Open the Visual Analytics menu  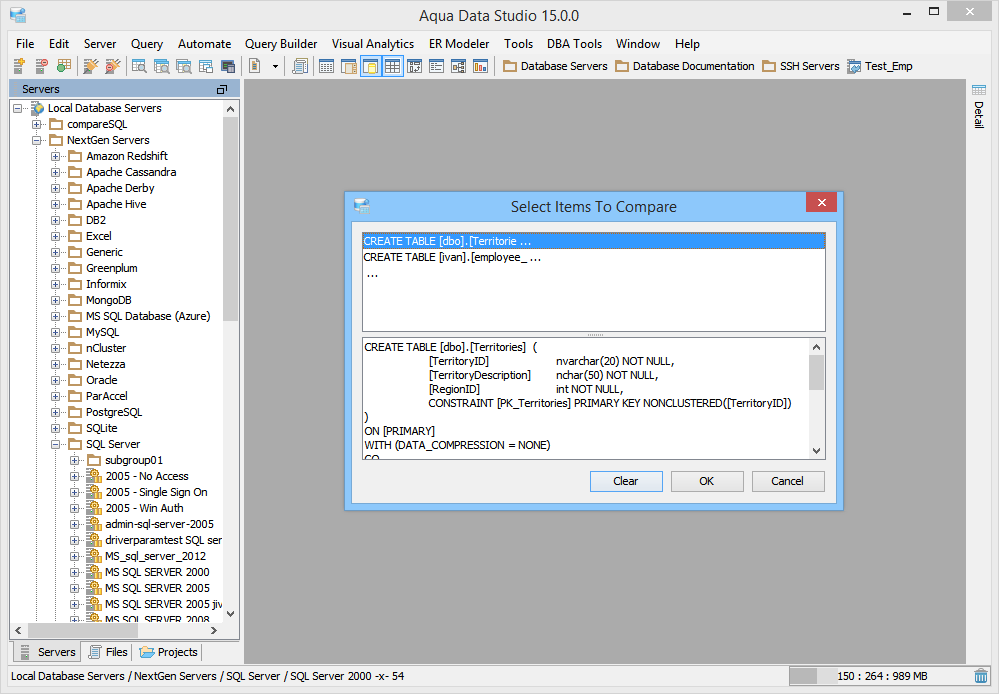373,44
